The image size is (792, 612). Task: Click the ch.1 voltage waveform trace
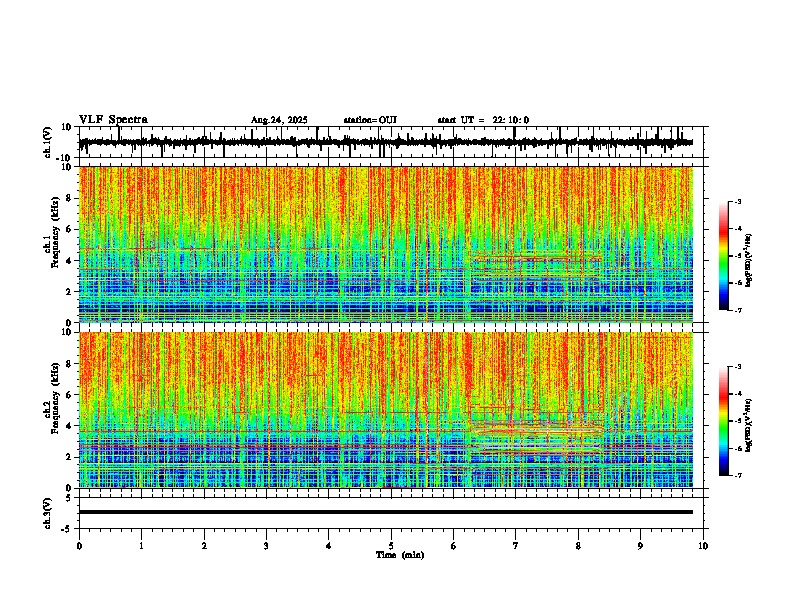tap(385, 143)
